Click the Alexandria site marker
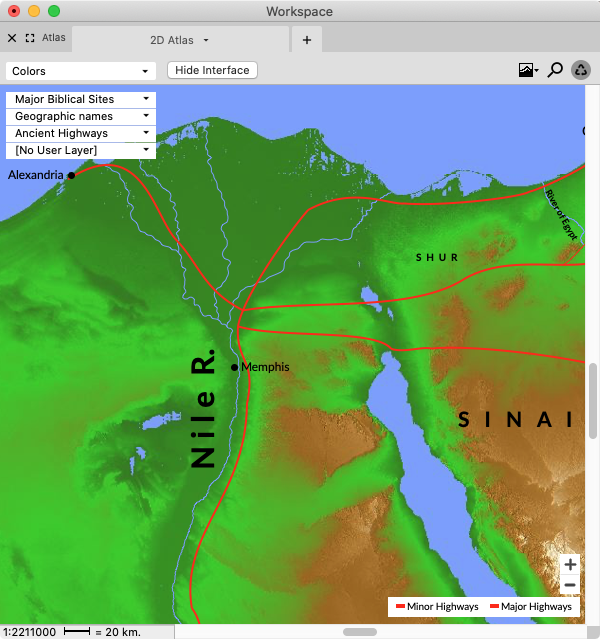The width and height of the screenshot is (600, 639). point(71,175)
